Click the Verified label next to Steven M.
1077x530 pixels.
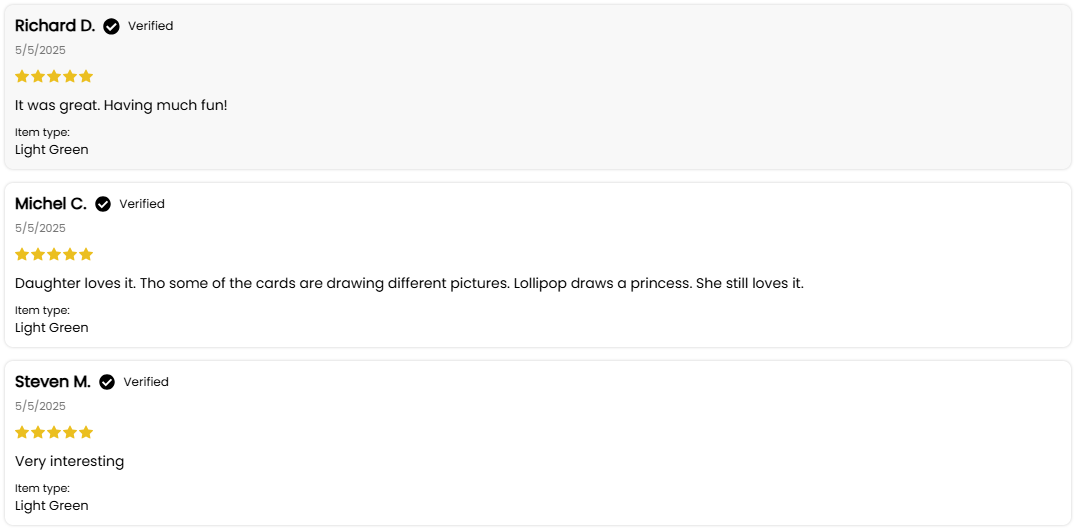146,382
